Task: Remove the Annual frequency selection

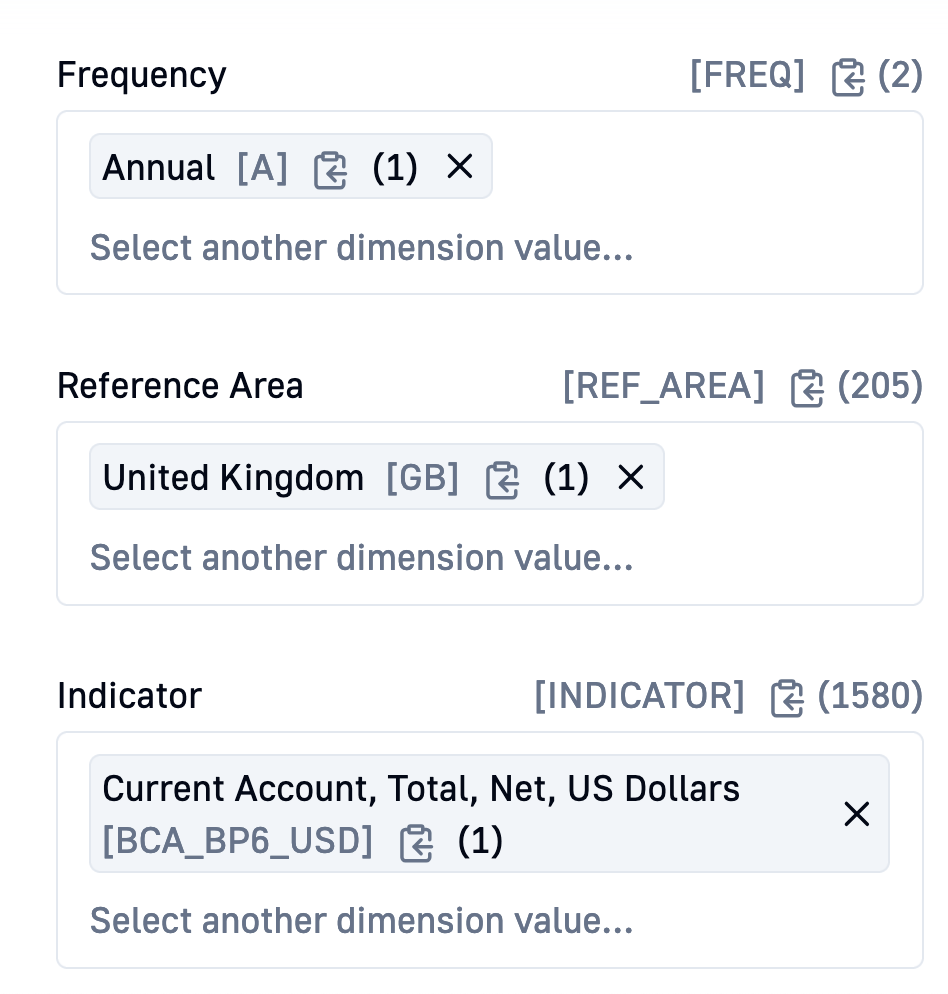Action: coord(460,167)
